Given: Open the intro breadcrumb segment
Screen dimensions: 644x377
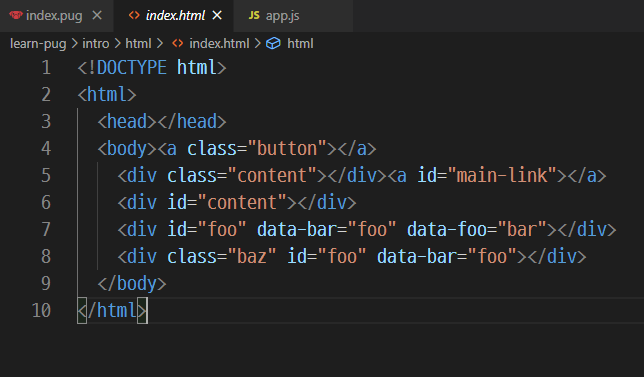Looking at the screenshot, I should [x=96, y=44].
